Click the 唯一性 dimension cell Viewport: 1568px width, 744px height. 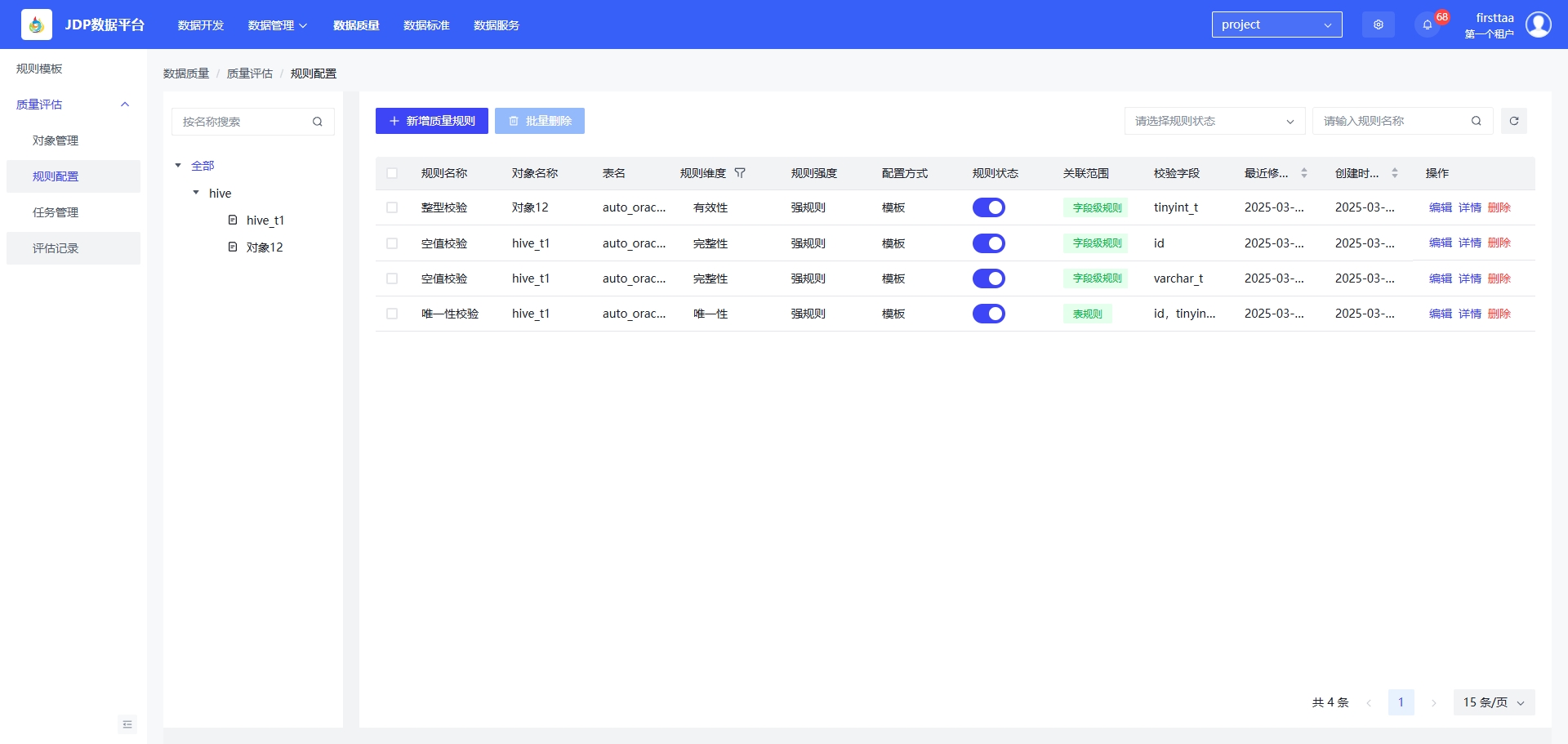coord(710,314)
